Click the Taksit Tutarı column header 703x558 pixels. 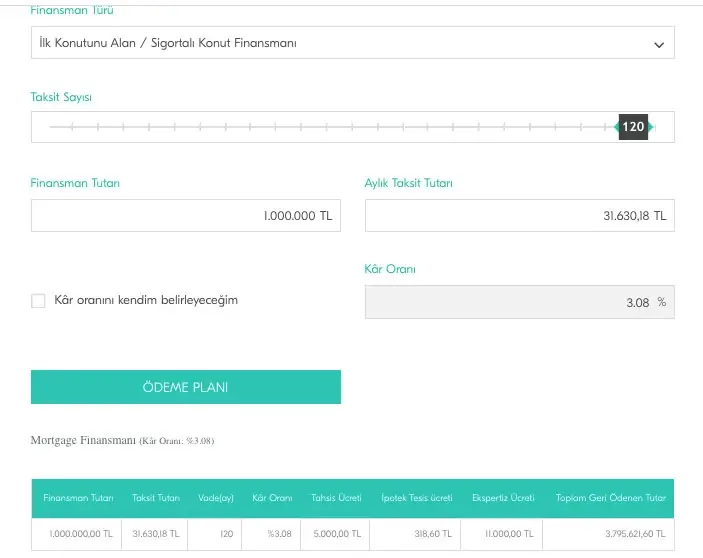pyautogui.click(x=156, y=498)
